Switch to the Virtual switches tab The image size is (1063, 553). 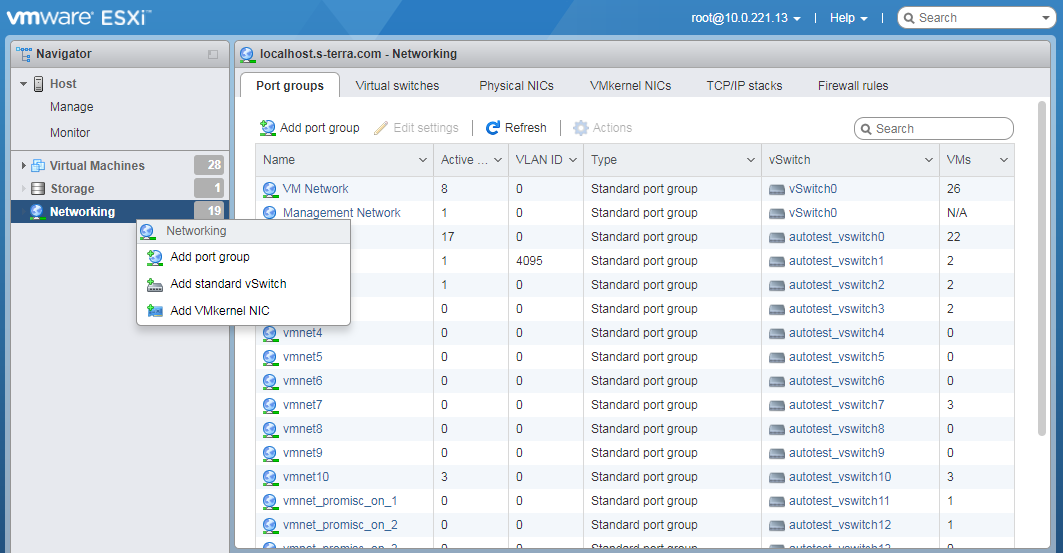pyautogui.click(x=397, y=86)
